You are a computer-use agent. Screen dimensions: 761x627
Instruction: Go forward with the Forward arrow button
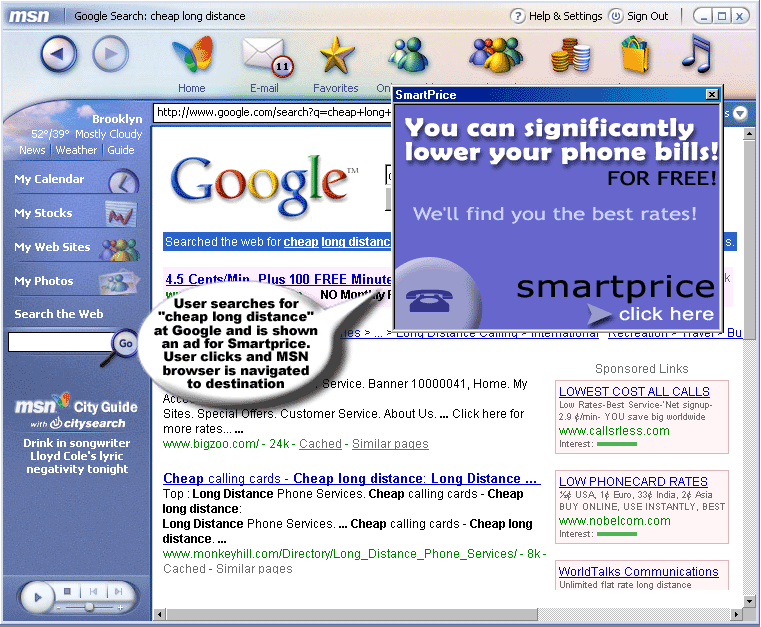(x=111, y=54)
